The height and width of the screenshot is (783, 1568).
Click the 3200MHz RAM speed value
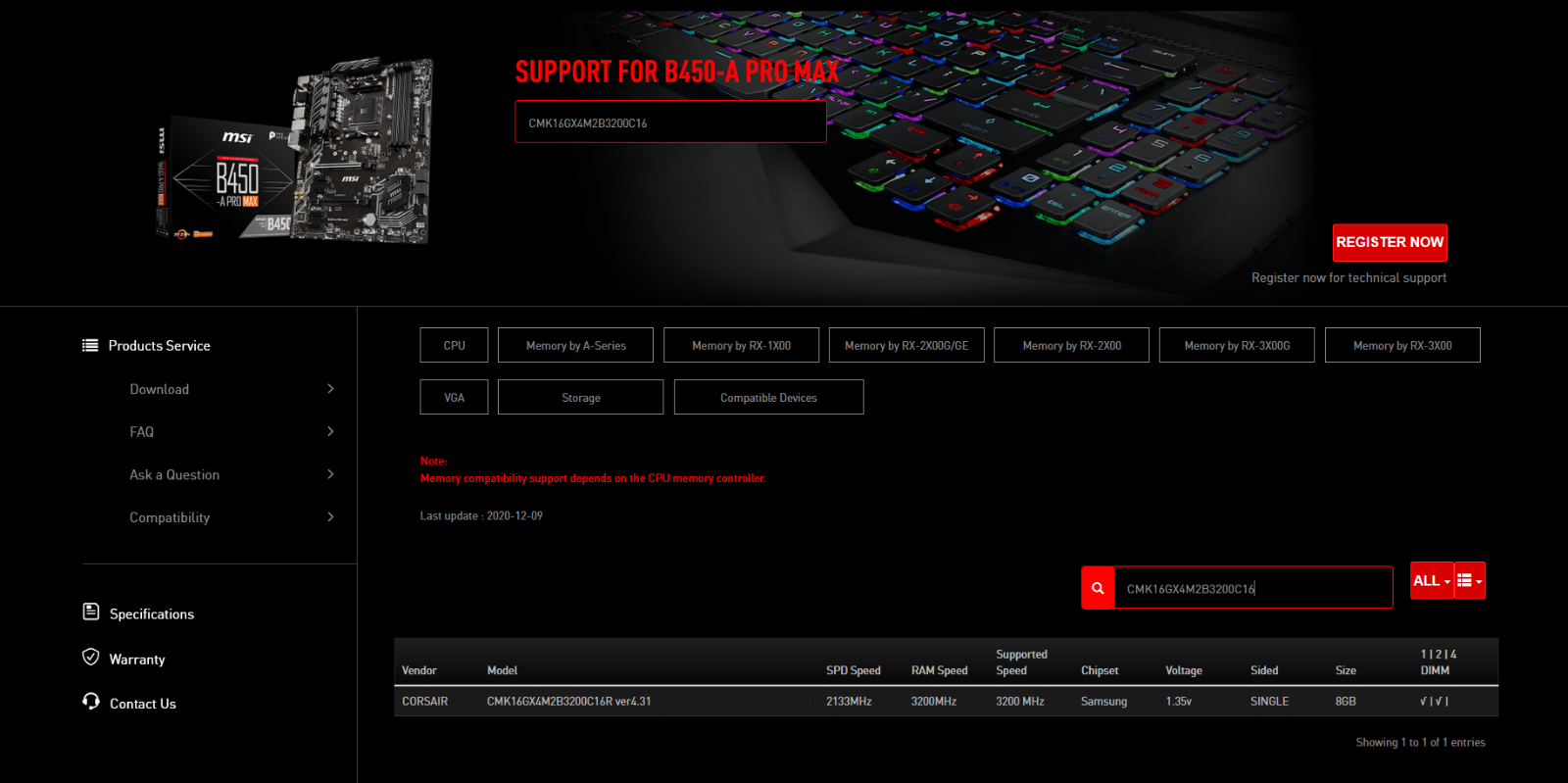(x=934, y=702)
